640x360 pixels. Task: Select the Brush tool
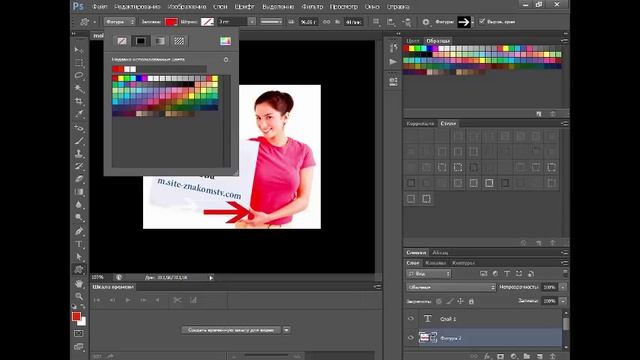click(79, 141)
